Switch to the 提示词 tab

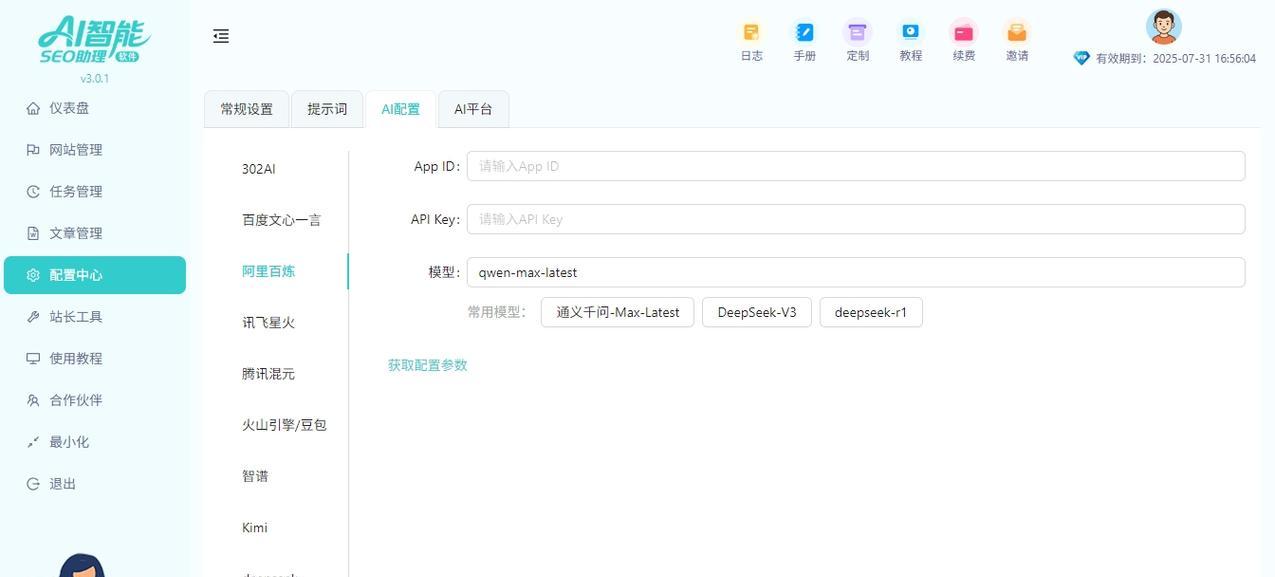(x=327, y=109)
